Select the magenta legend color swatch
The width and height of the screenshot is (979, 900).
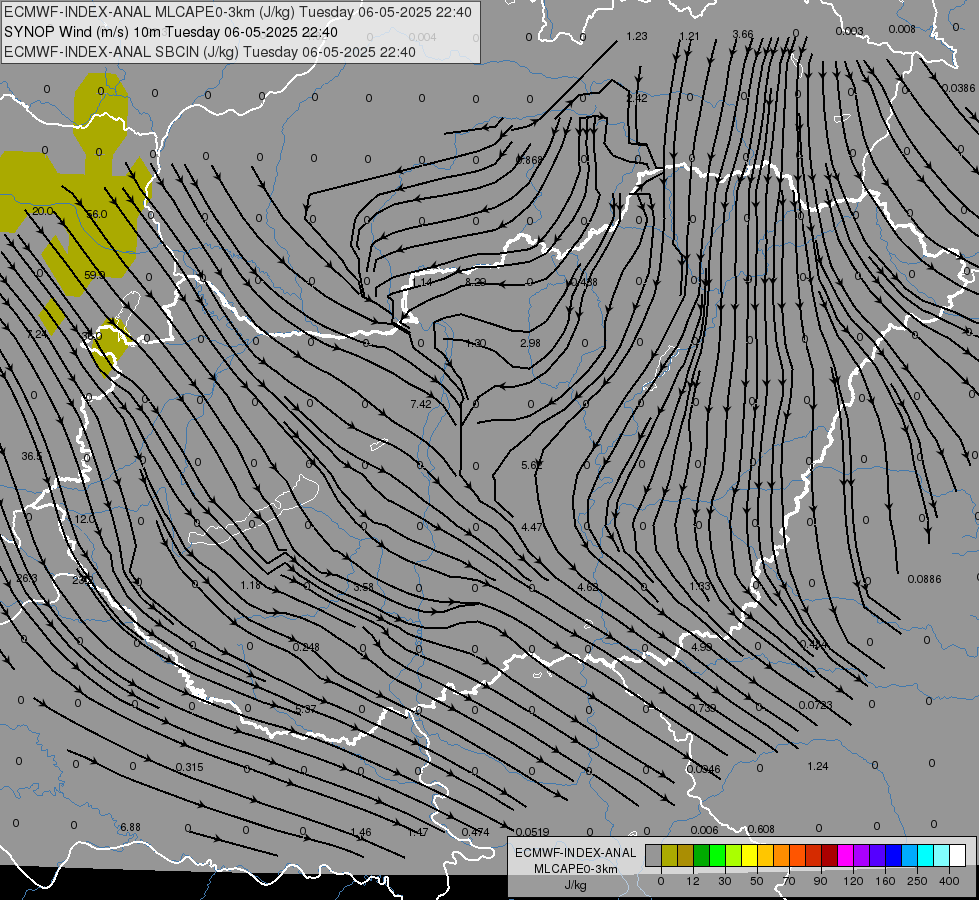click(x=845, y=856)
